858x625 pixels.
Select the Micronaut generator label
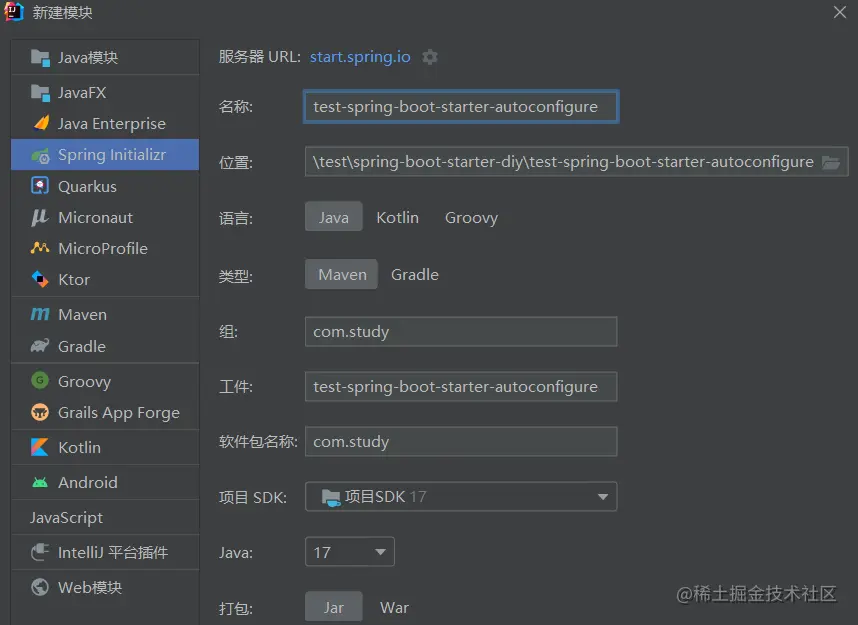pyautogui.click(x=95, y=217)
